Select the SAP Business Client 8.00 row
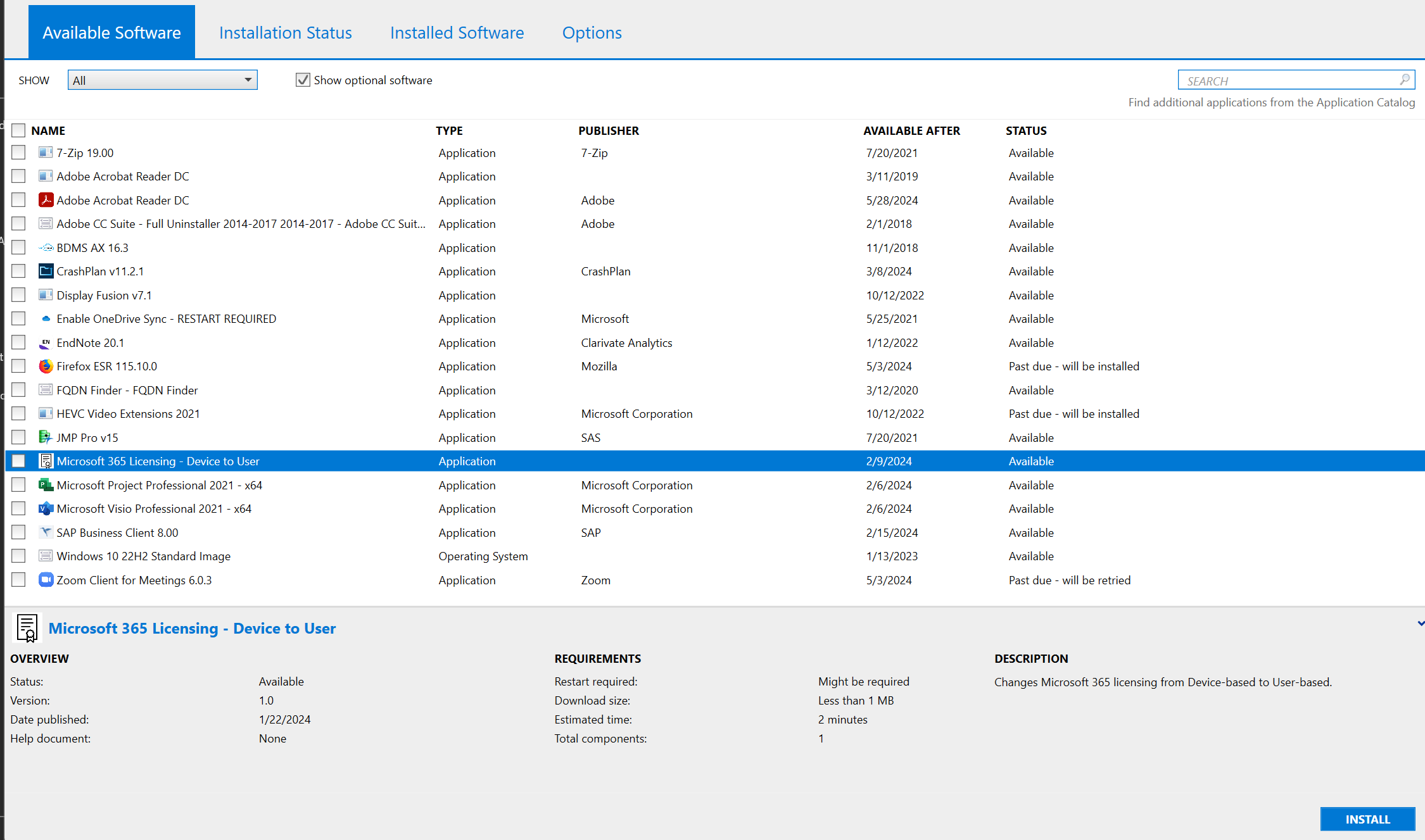This screenshot has width=1425, height=840. click(x=714, y=532)
